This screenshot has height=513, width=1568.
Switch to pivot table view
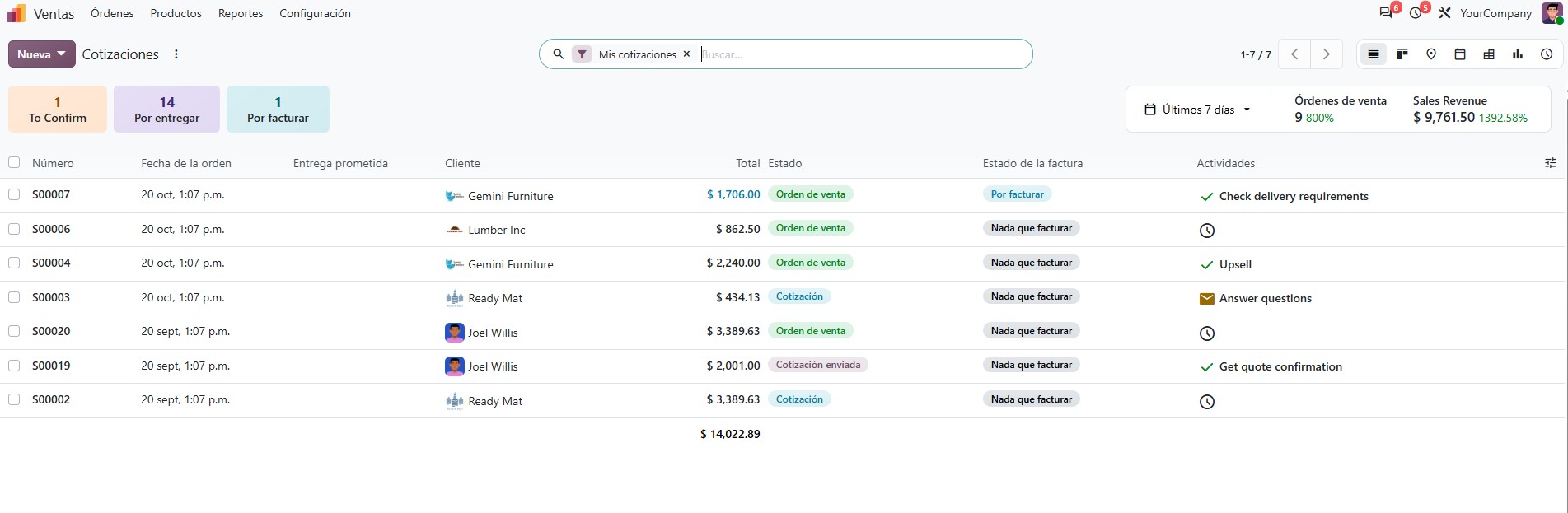pos(1489,54)
